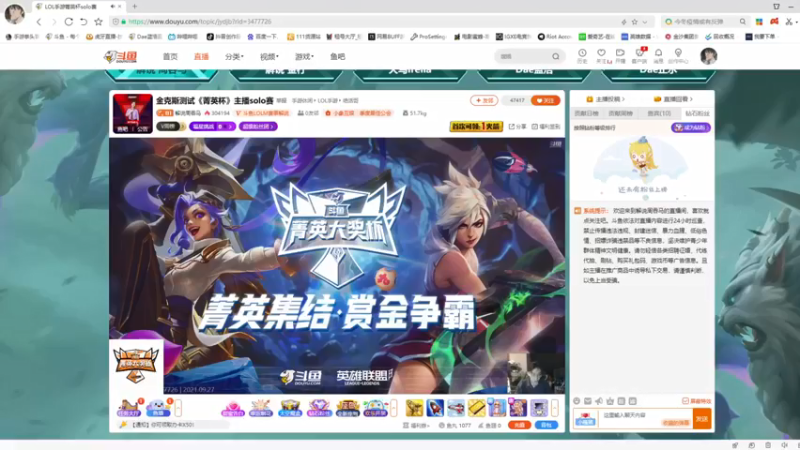The width and height of the screenshot is (800, 450).
Task: Click the fan badge selector left of chat input
Action: pos(585,419)
